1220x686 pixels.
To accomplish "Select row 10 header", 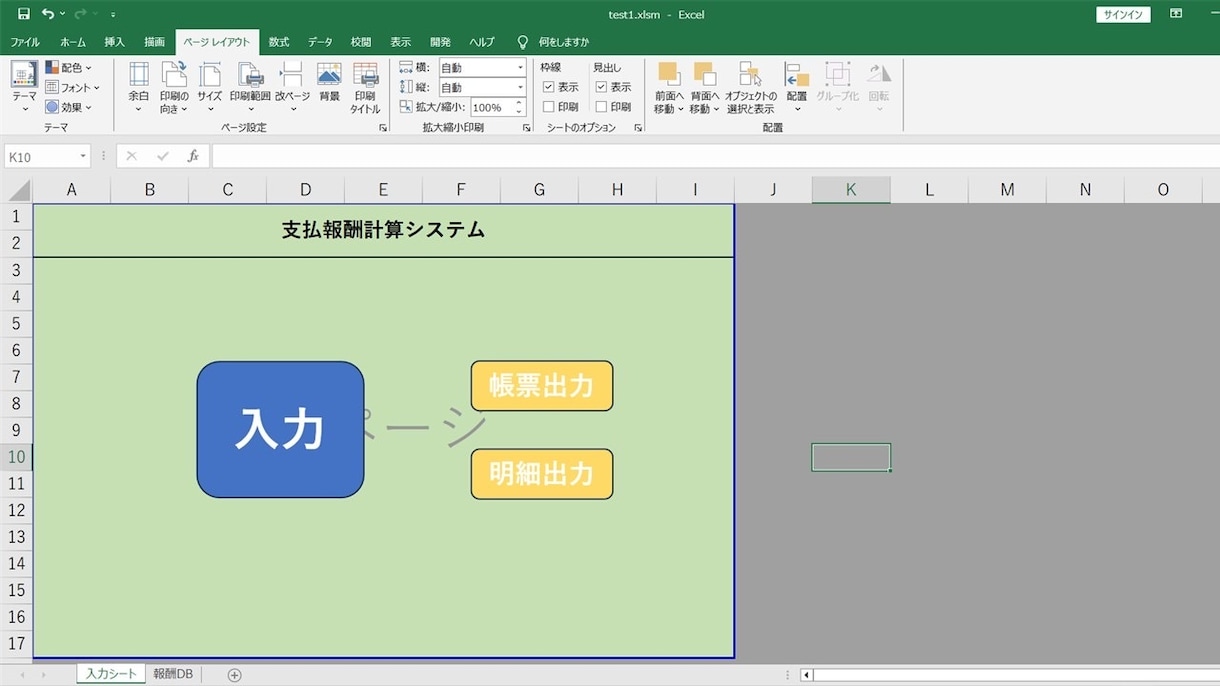I will (x=17, y=457).
